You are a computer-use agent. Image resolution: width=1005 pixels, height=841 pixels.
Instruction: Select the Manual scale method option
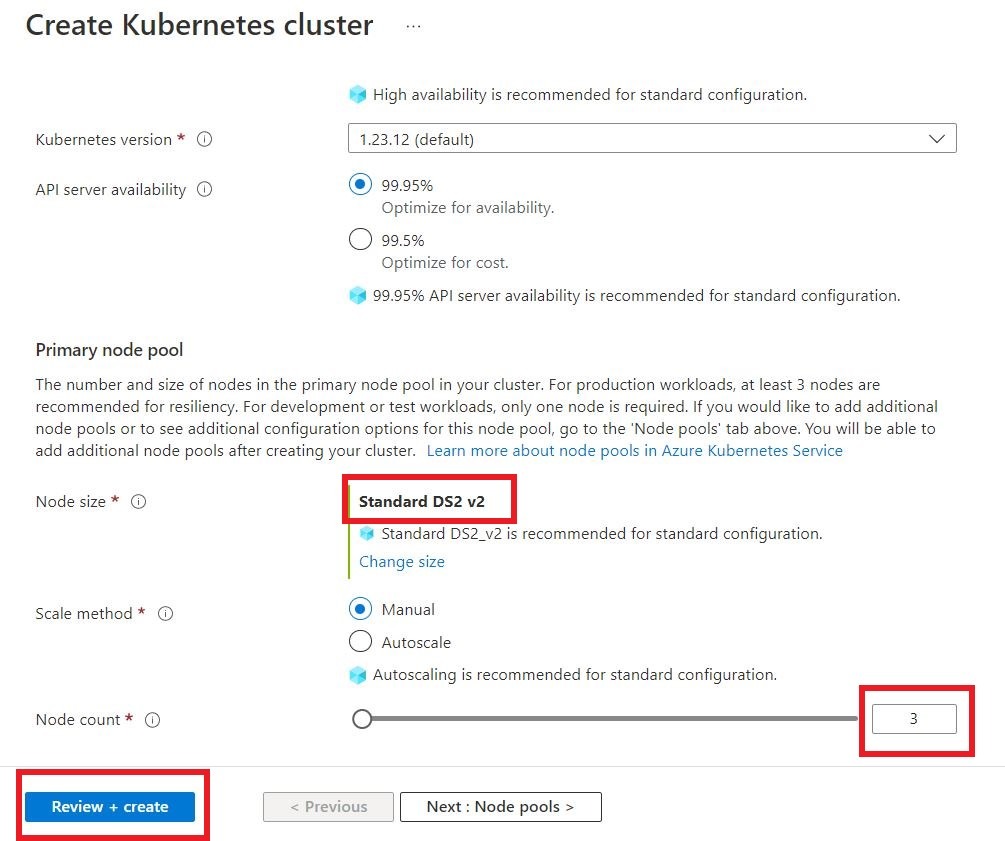[x=360, y=609]
